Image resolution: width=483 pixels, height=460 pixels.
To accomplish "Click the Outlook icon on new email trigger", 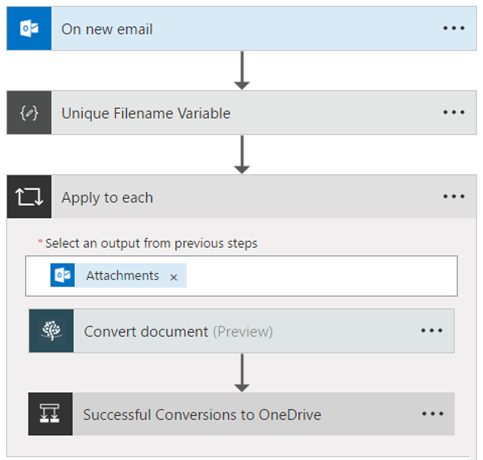I will (29, 29).
